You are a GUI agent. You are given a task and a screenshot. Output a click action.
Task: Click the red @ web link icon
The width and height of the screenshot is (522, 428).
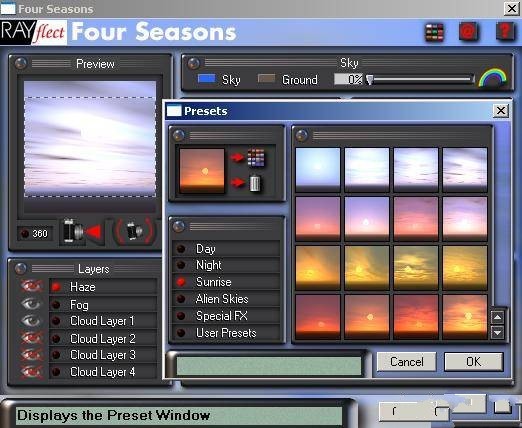pyautogui.click(x=469, y=32)
